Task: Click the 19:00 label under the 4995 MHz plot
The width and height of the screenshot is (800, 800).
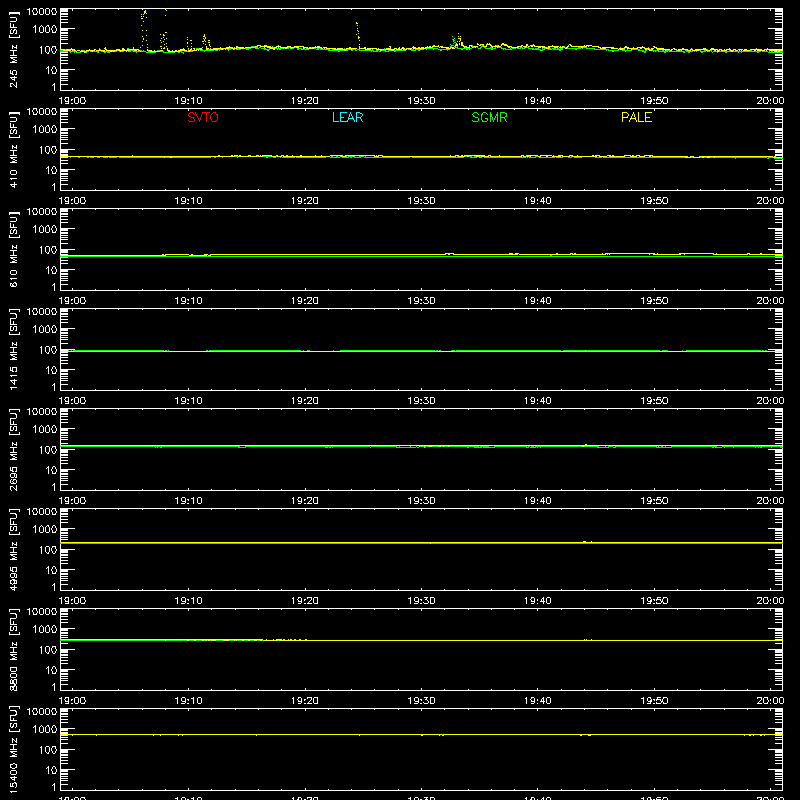Action: pos(72,601)
